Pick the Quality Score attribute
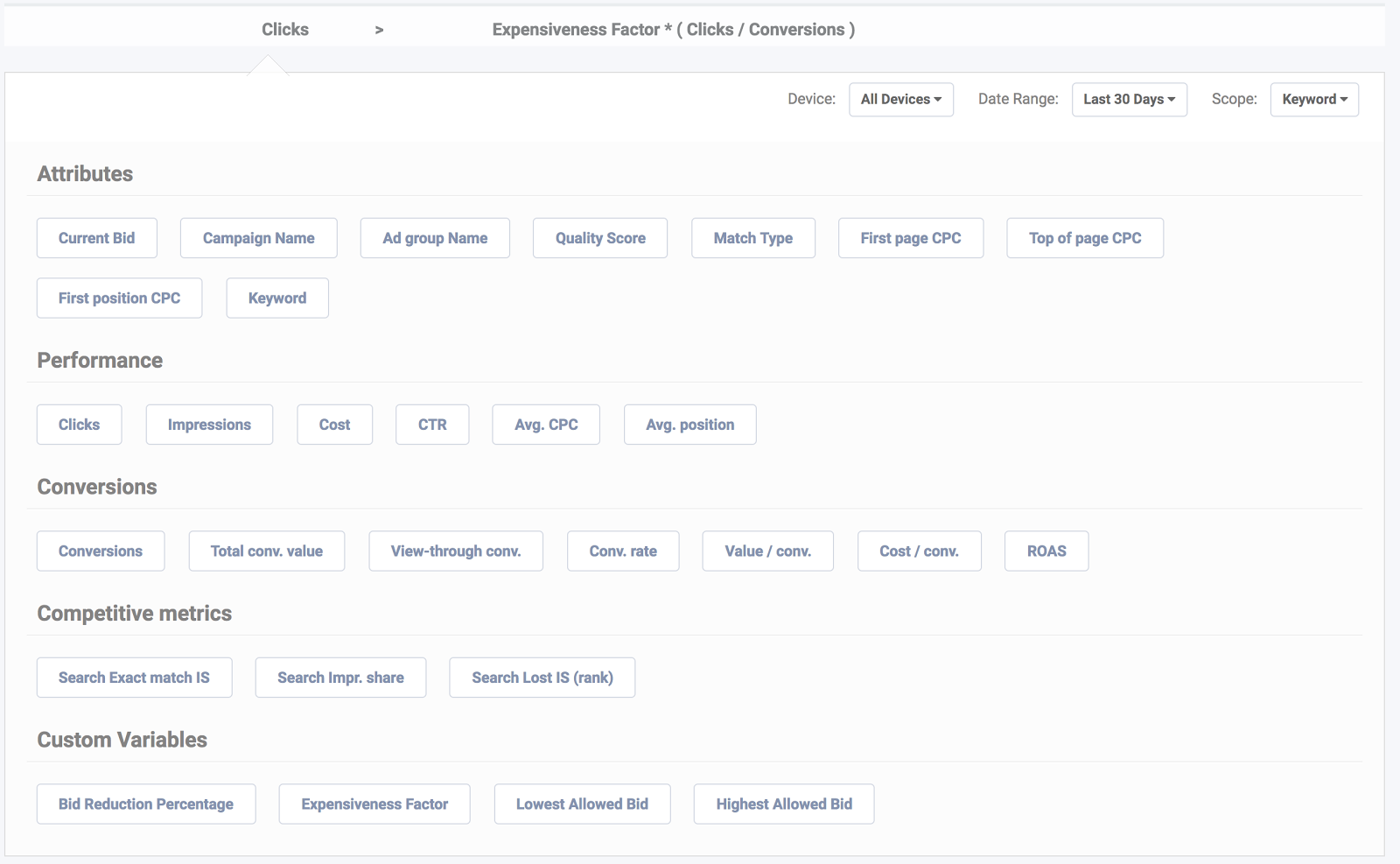Viewport: 1400px width, 864px height. coord(600,238)
